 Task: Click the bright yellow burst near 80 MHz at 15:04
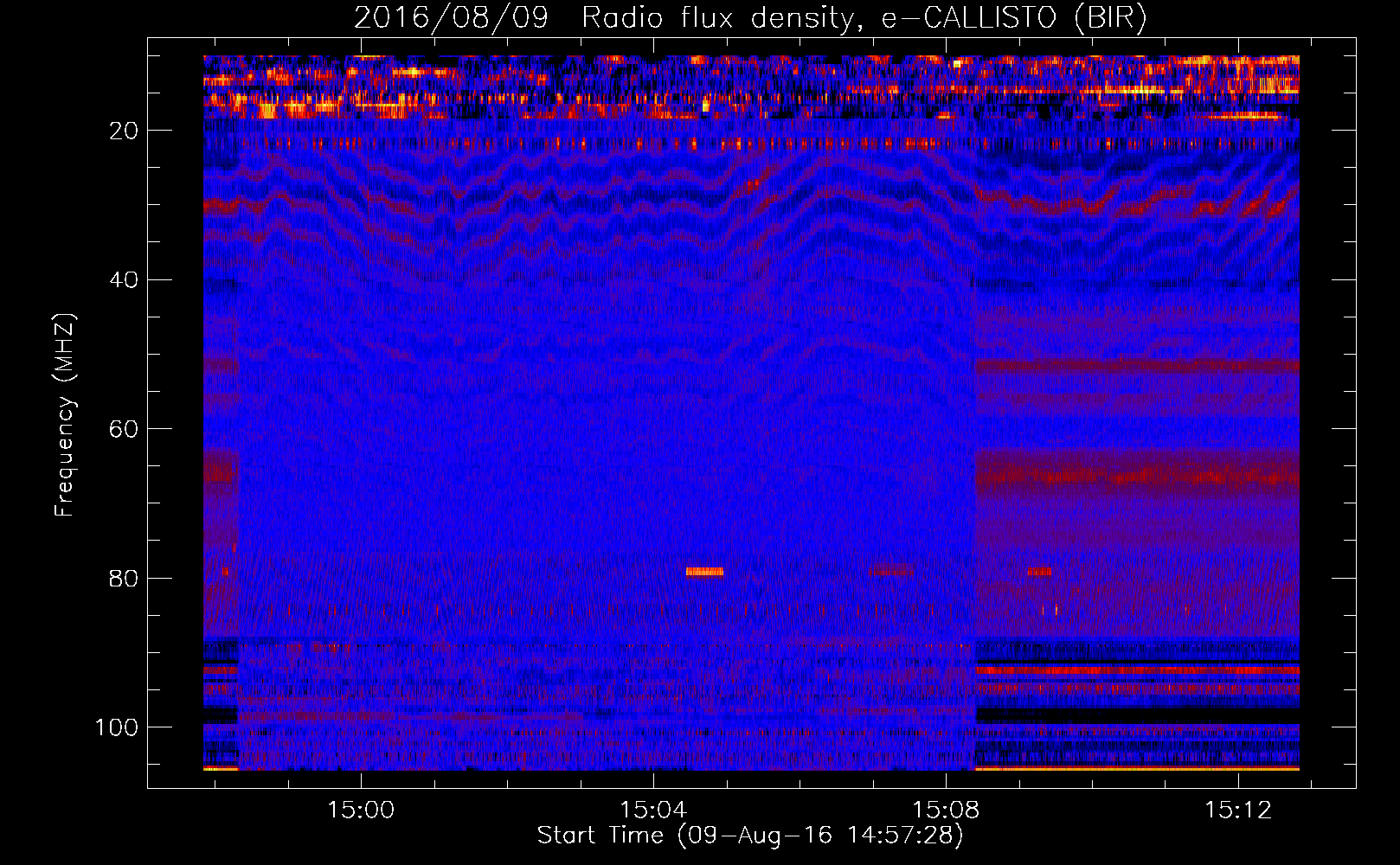click(x=704, y=572)
